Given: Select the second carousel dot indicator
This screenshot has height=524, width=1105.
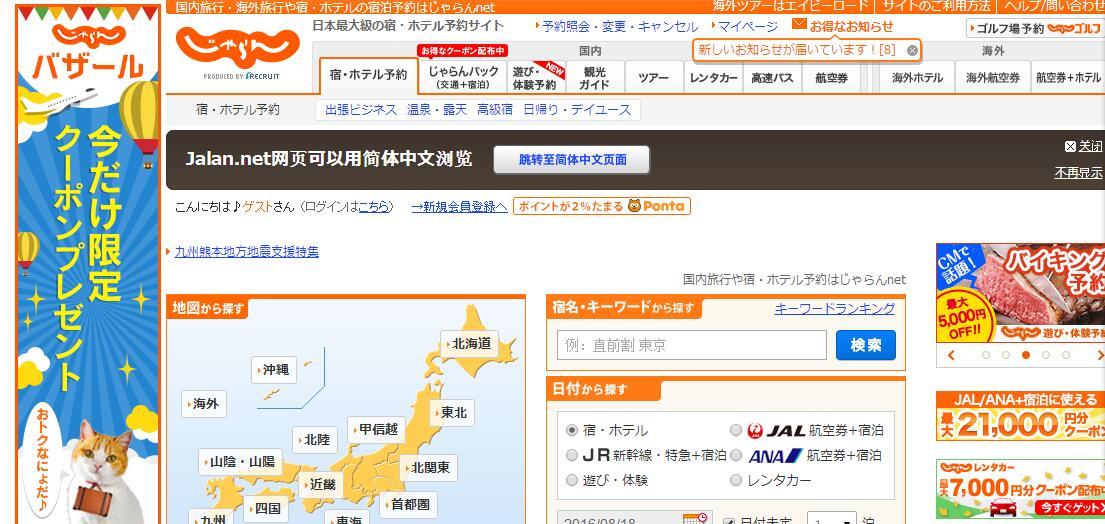Looking at the screenshot, I should [1006, 355].
